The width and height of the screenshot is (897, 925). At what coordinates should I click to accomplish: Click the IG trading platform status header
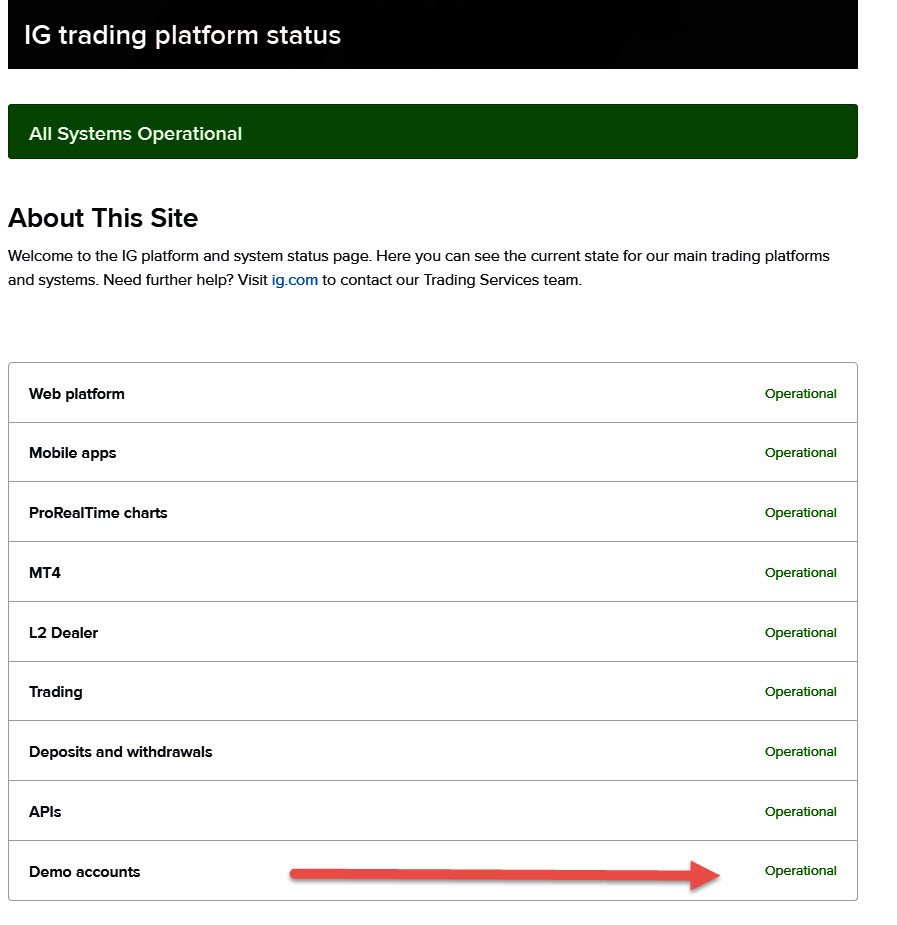tap(182, 36)
